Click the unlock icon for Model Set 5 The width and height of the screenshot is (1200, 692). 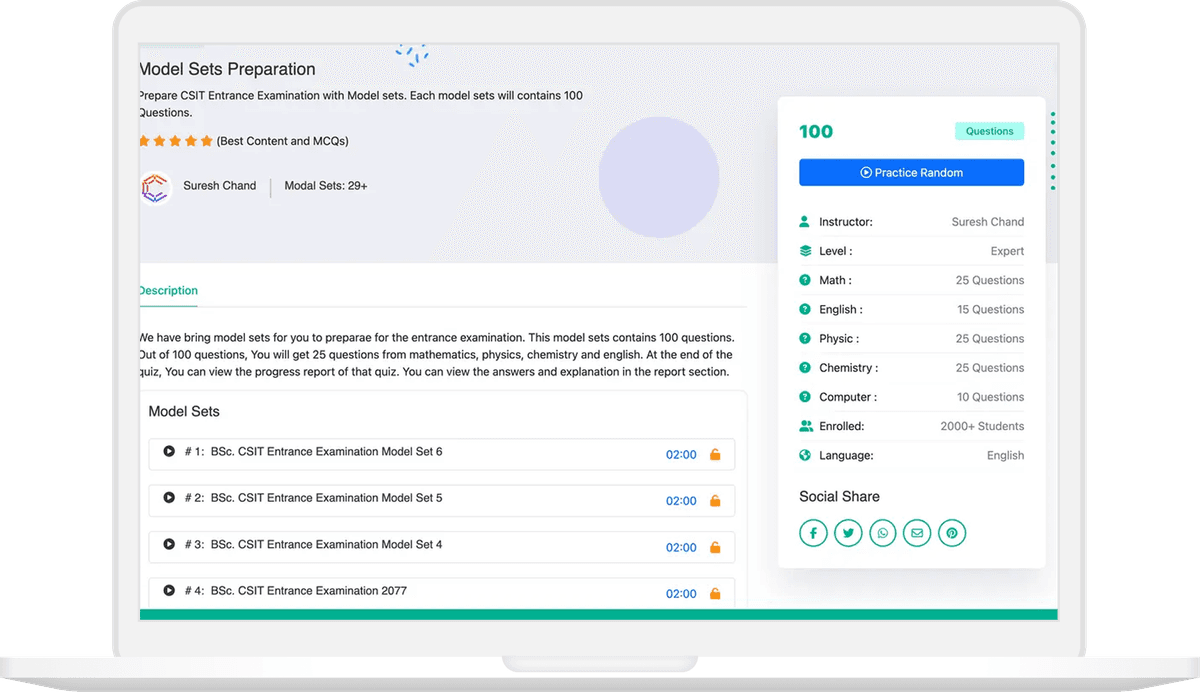[715, 501]
